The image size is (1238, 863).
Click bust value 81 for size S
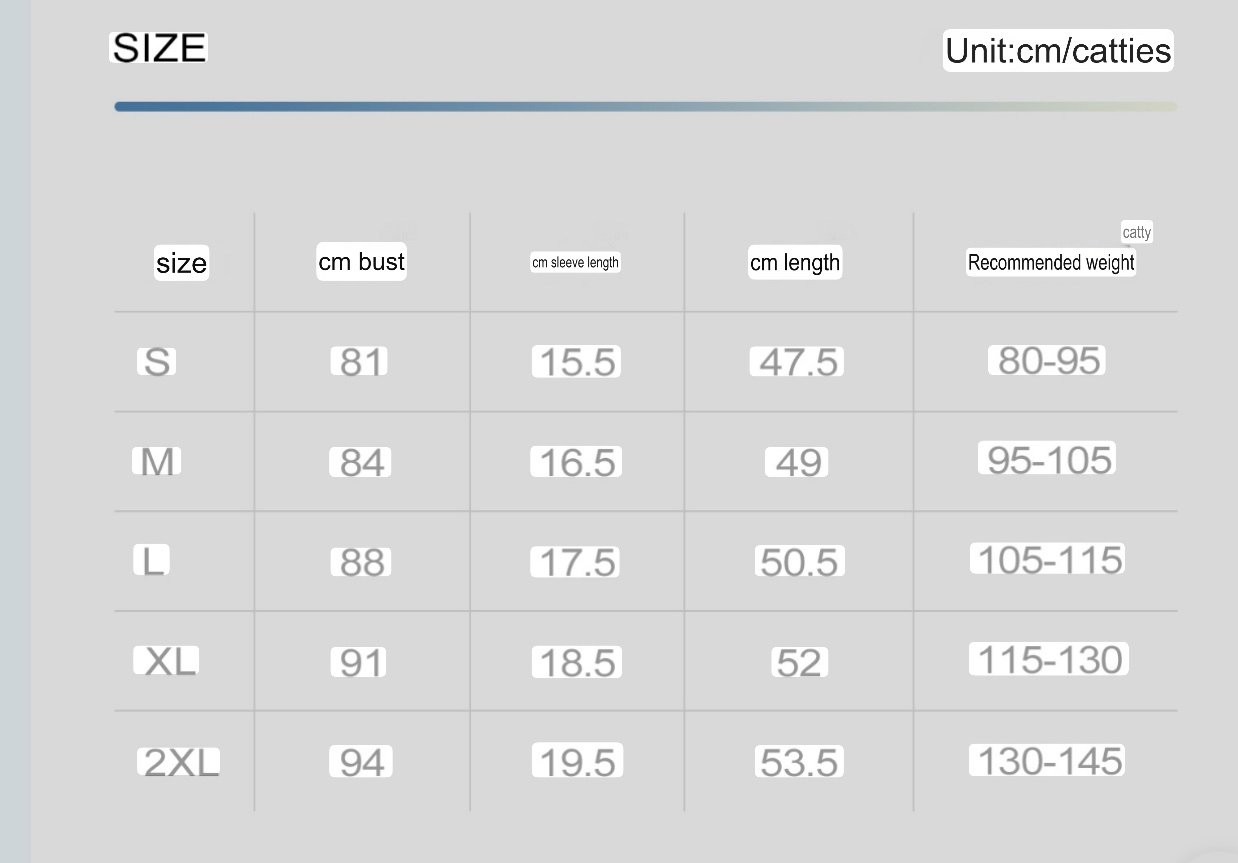358,361
